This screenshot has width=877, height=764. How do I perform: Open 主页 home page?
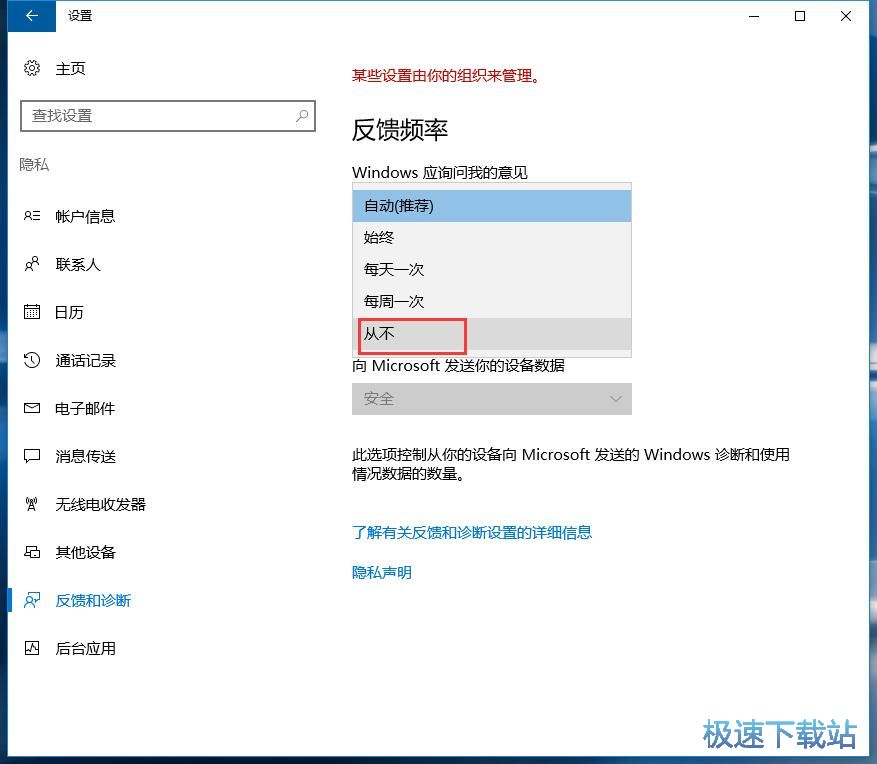pos(70,69)
